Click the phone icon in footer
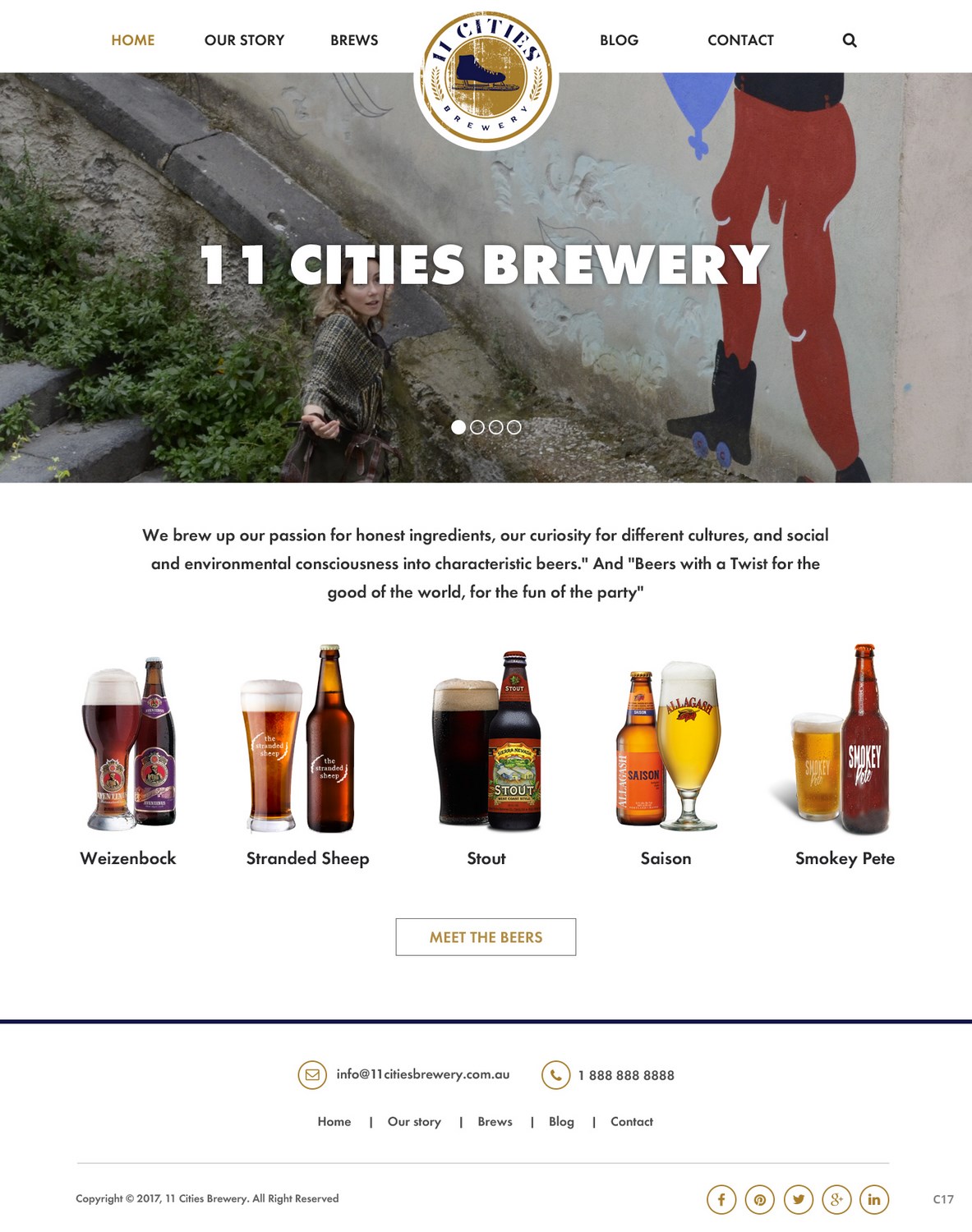Screen dimensions: 972x1232 click(555, 1074)
